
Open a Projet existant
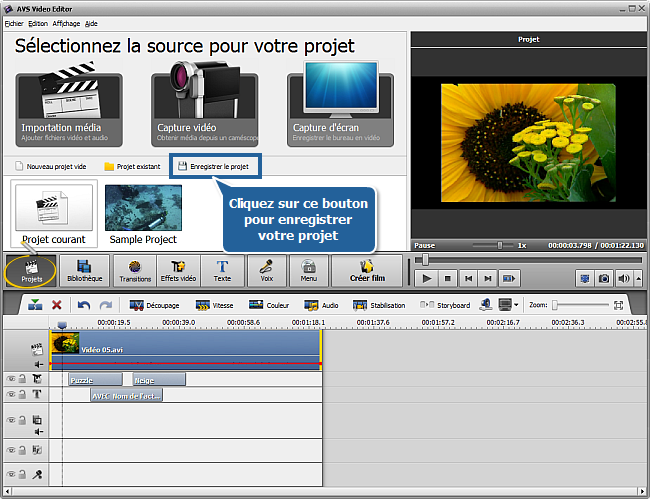132,167
